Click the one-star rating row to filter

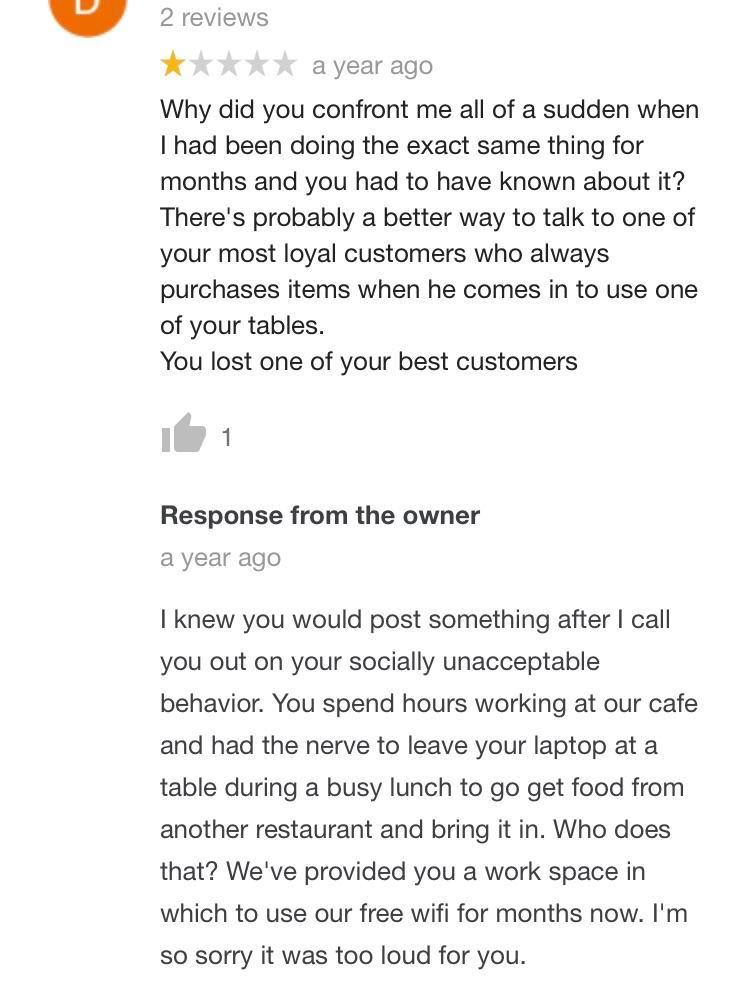click(x=229, y=64)
